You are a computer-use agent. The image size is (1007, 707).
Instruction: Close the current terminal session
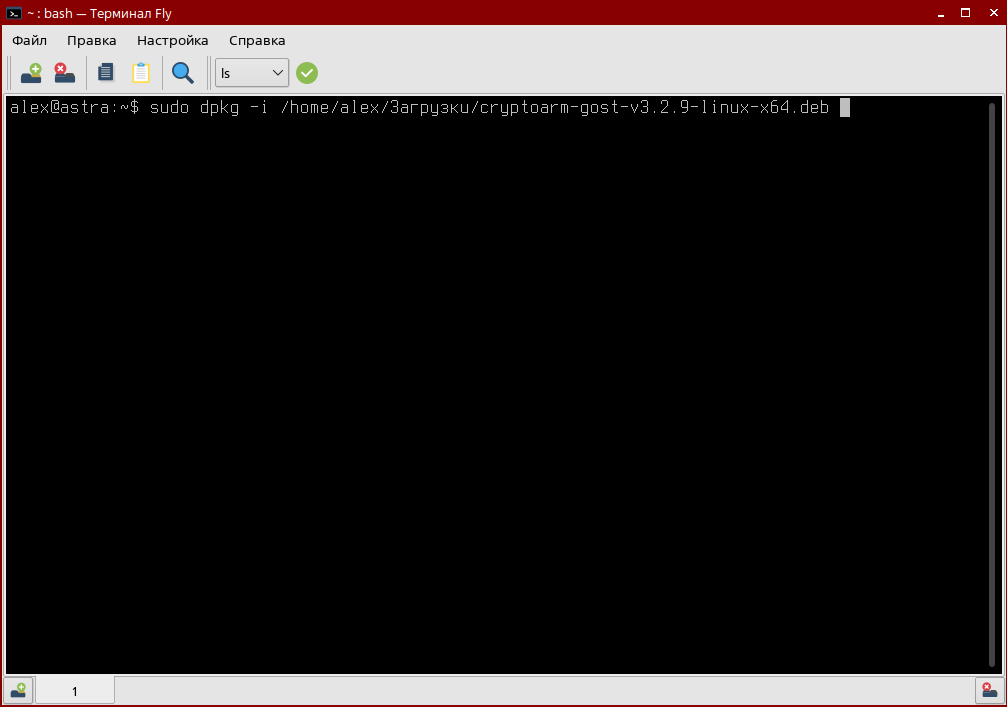tap(64, 72)
